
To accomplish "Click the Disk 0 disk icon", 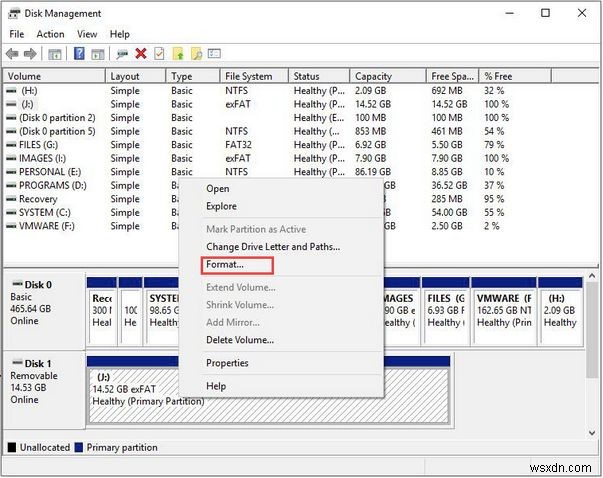I will (17, 284).
